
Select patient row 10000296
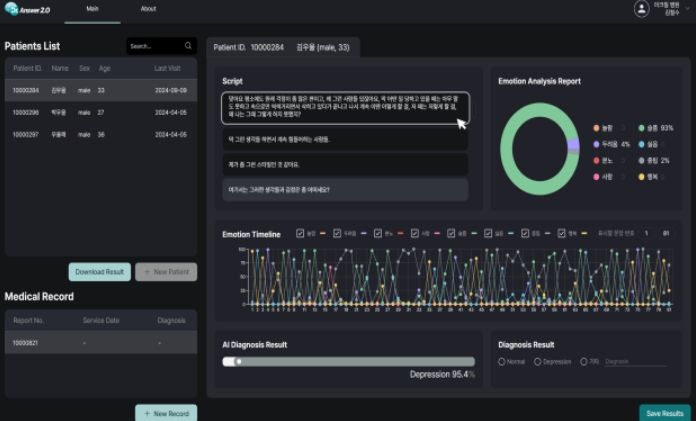100,112
